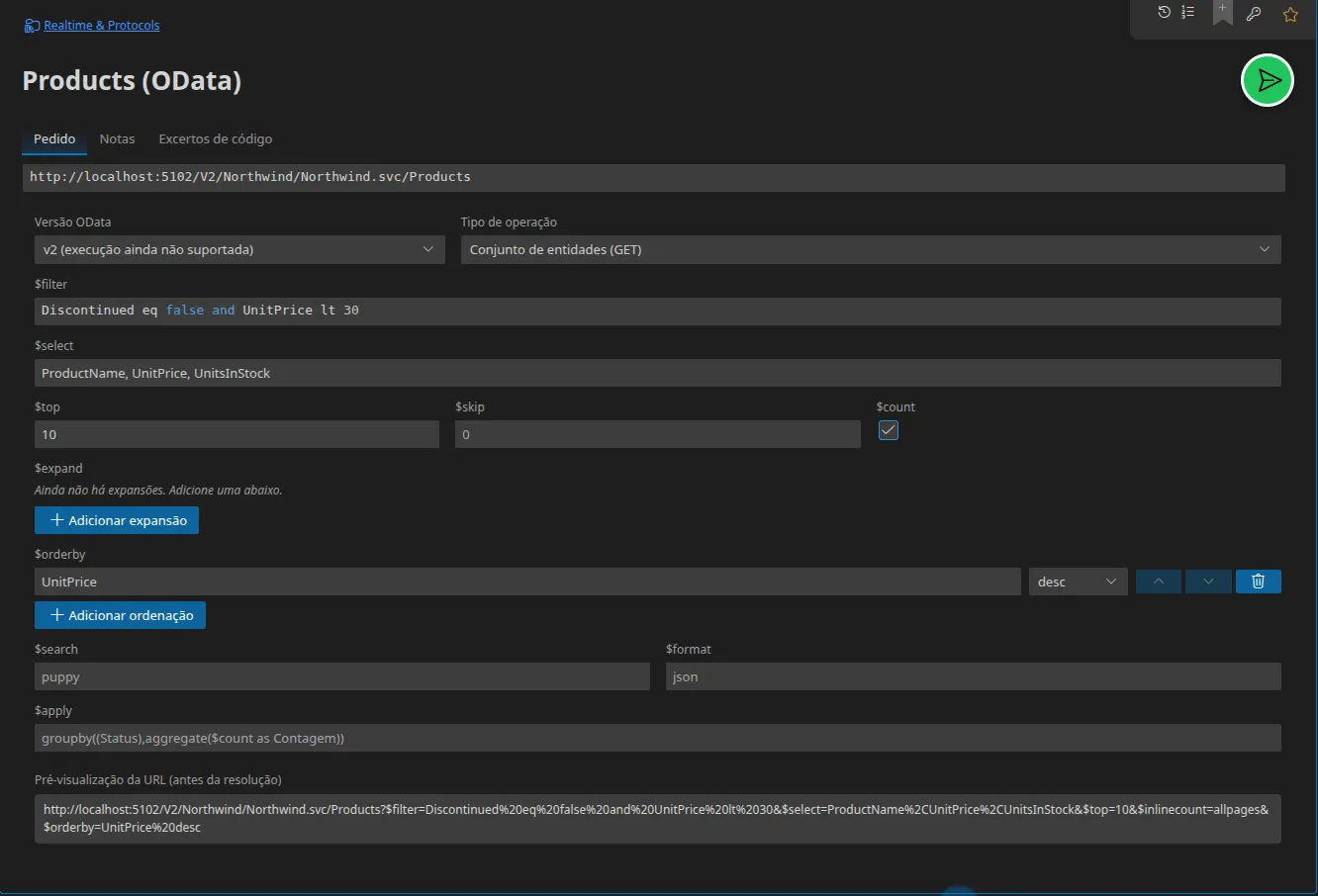The image size is (1318, 896).
Task: Change the desc sort direction dropdown
Action: point(1079,582)
